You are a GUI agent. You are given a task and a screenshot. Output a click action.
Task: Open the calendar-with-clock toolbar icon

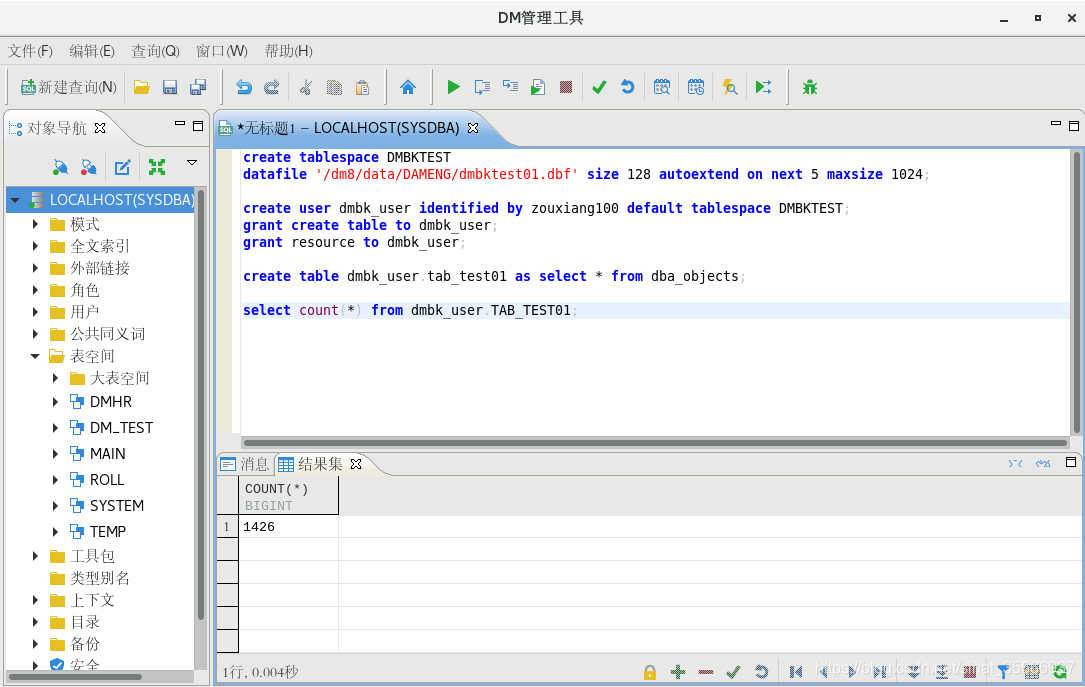click(695, 87)
